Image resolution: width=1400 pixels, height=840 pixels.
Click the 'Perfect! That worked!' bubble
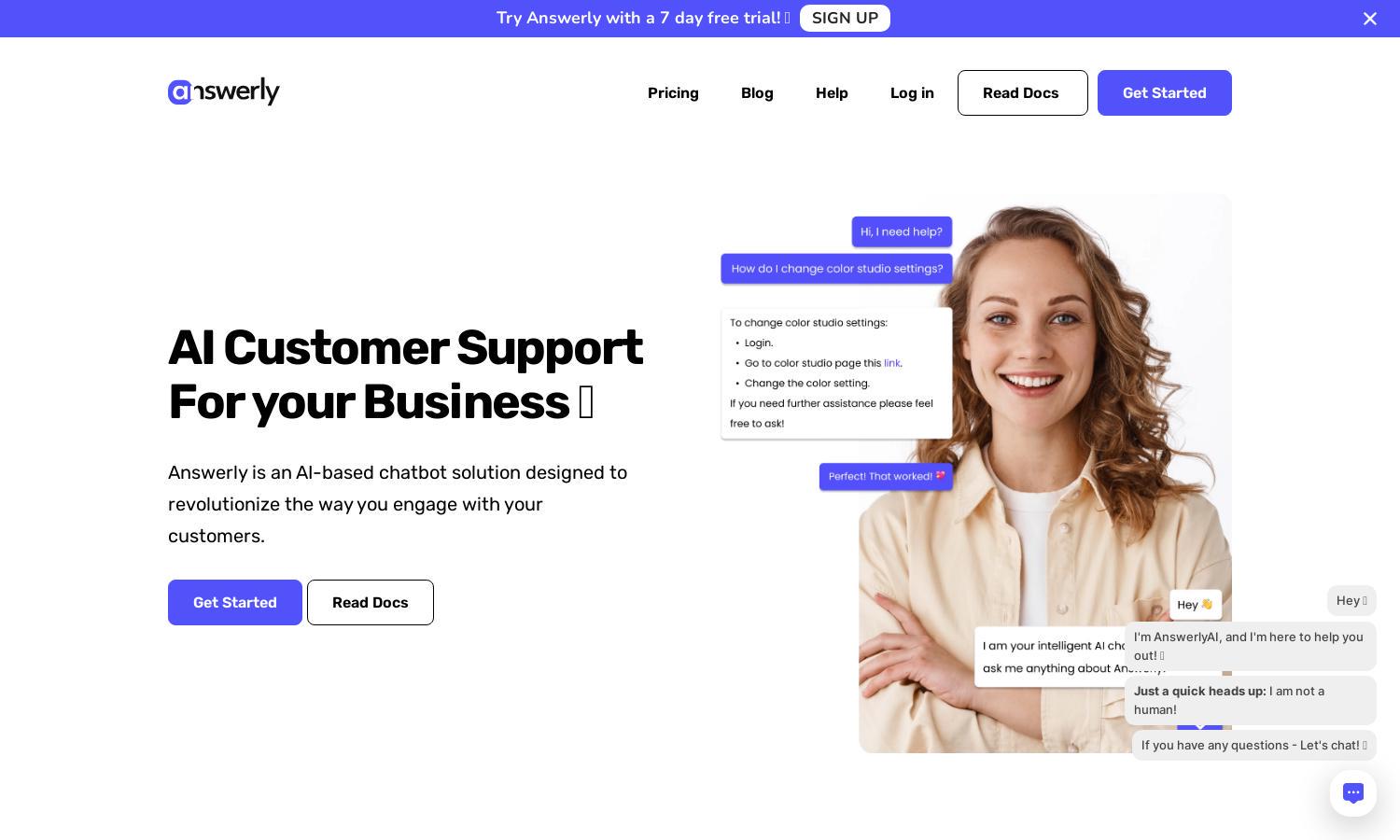coord(886,476)
